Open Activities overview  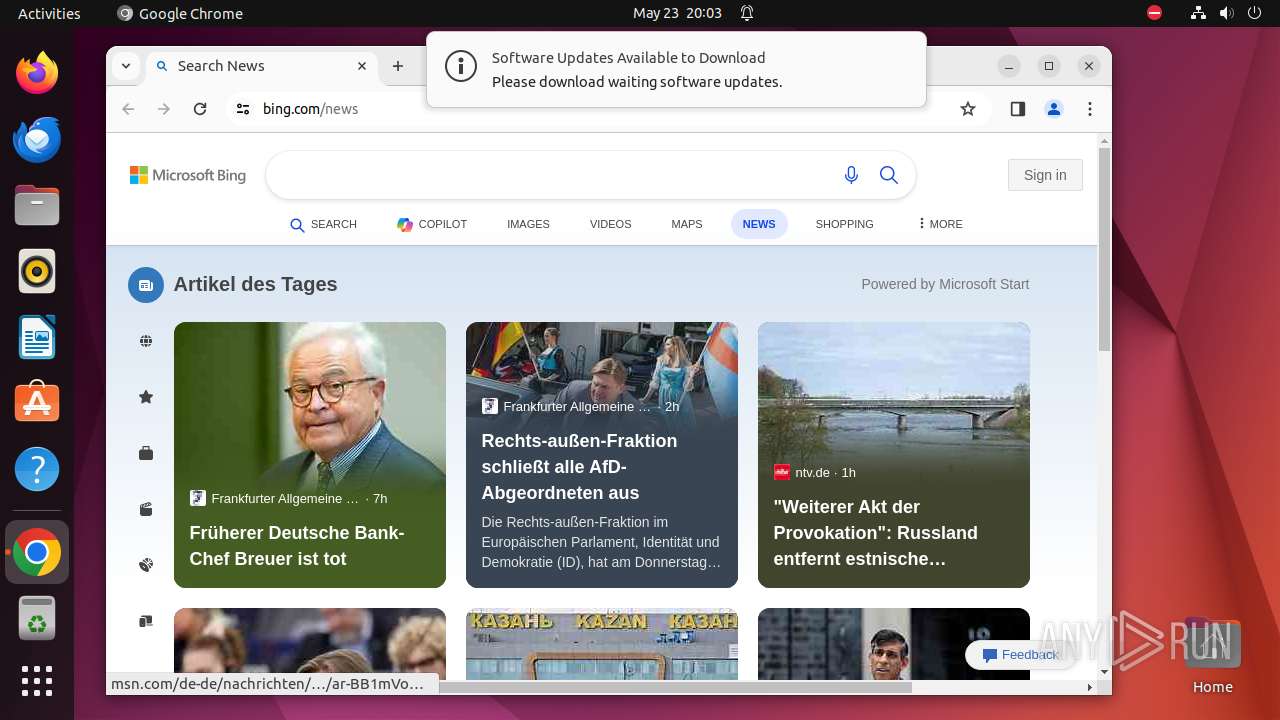click(x=49, y=13)
